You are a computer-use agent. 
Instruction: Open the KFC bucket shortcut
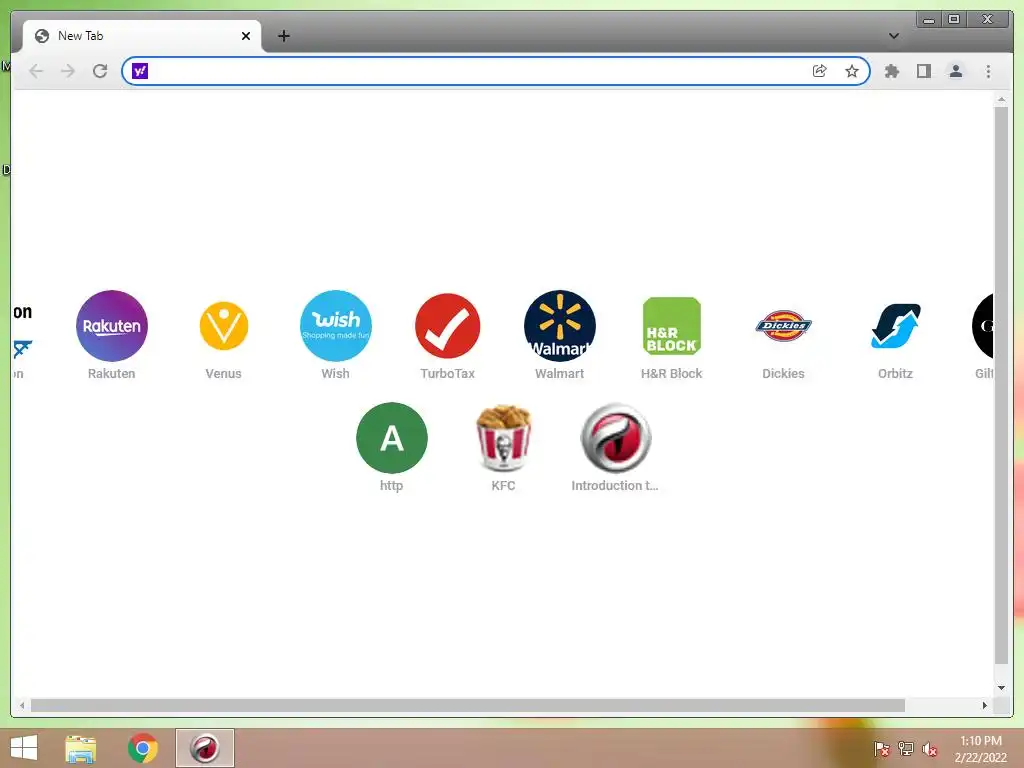(504, 438)
